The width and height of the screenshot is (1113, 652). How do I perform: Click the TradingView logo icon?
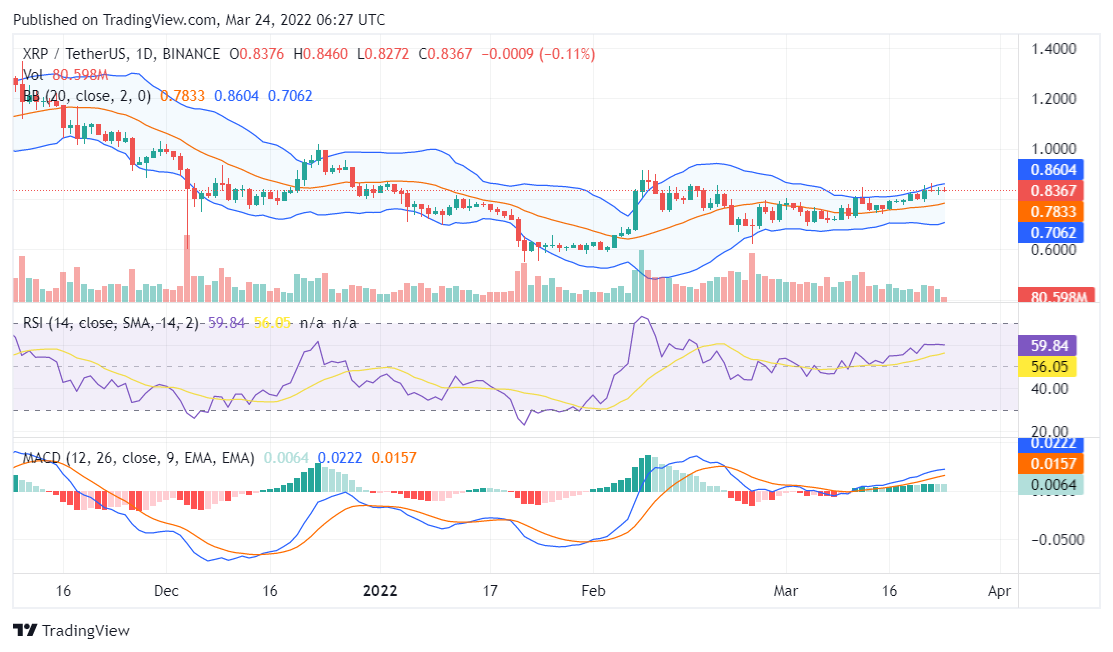click(24, 631)
